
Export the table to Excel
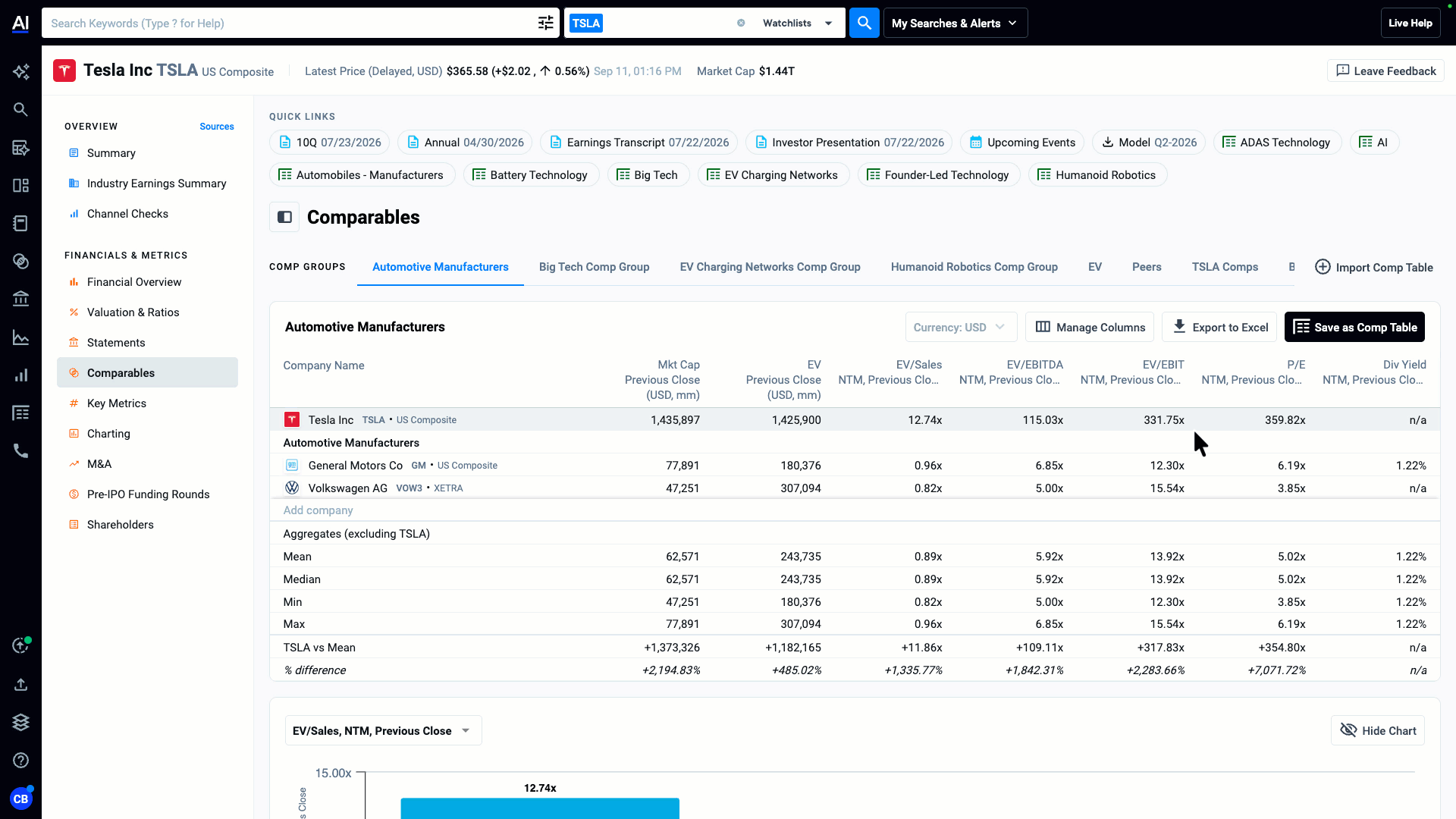coord(1219,327)
